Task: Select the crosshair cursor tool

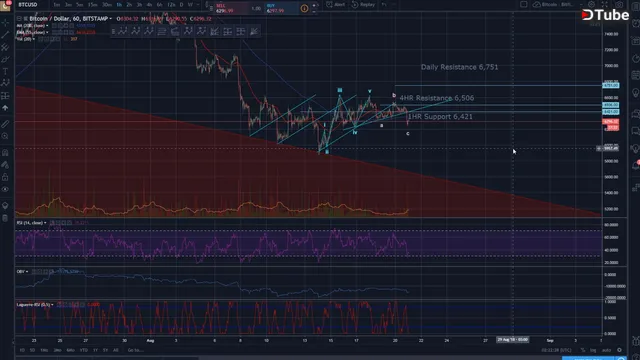Action: (x=5, y=22)
